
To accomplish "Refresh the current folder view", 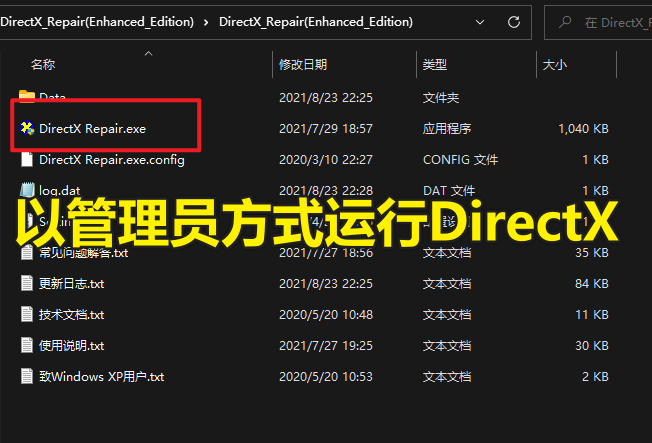I will point(514,22).
